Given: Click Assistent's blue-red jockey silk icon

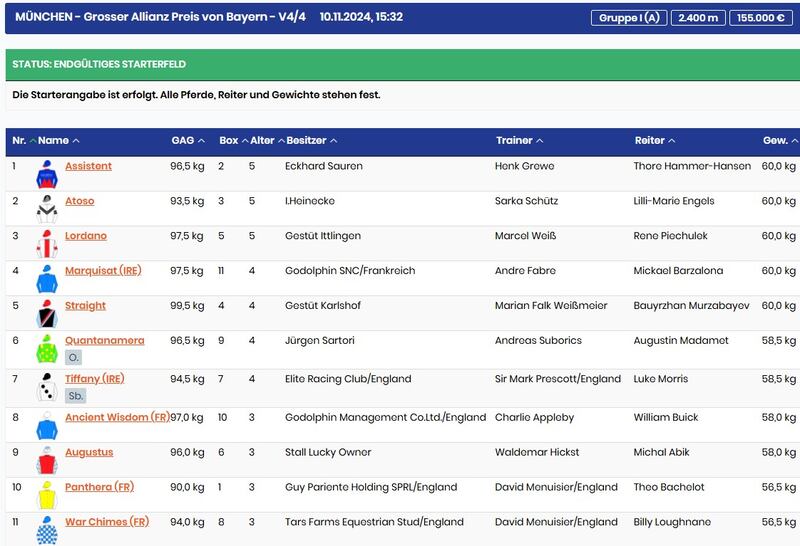Looking at the screenshot, I should [47, 175].
